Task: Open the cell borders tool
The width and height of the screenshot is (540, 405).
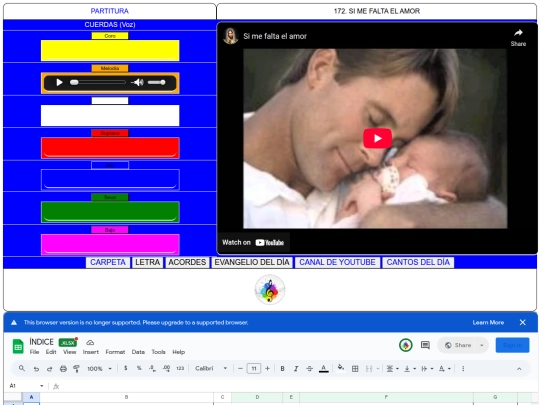Action: [355, 368]
